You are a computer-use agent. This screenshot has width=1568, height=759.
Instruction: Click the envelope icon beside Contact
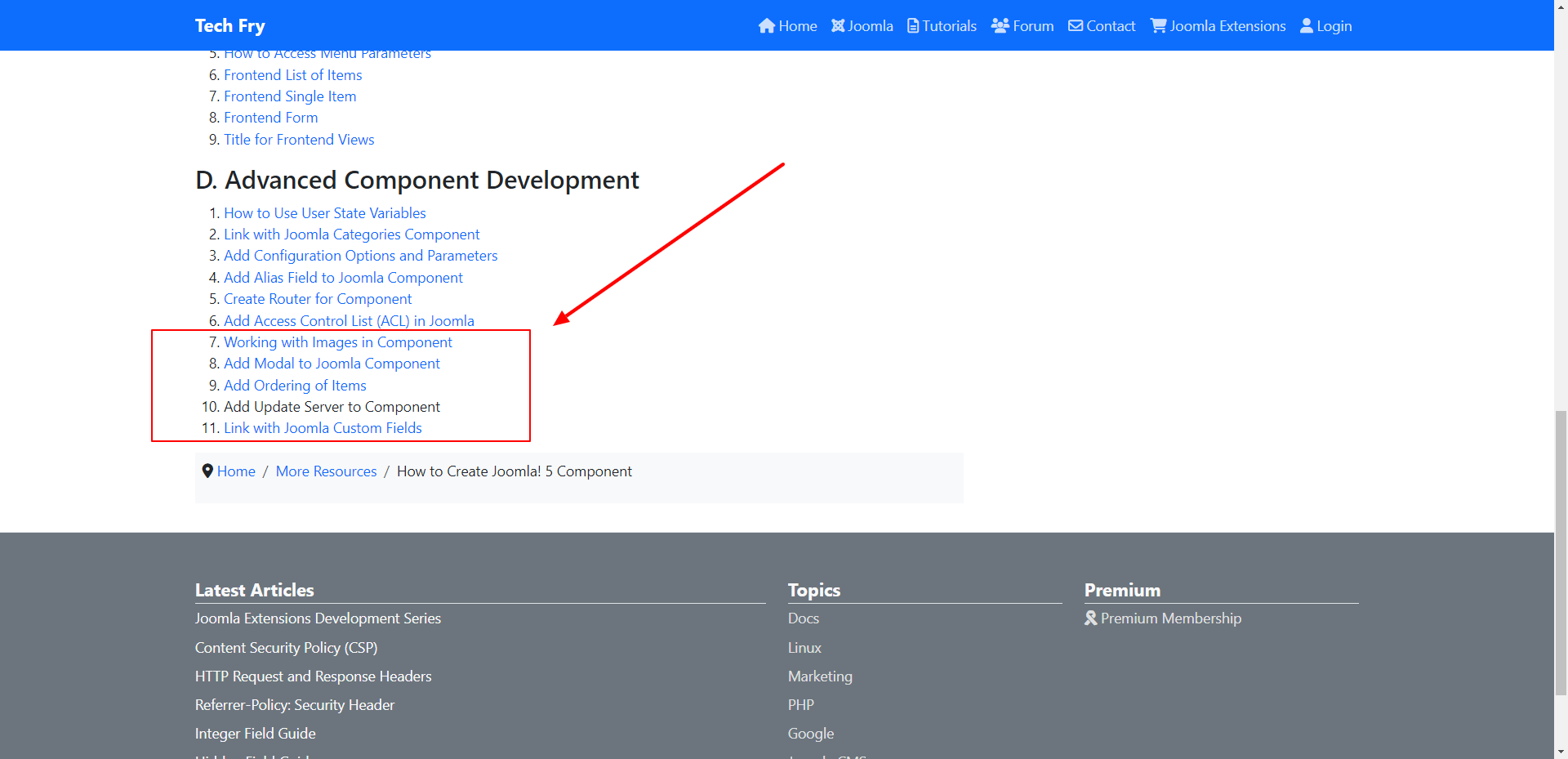click(1076, 26)
